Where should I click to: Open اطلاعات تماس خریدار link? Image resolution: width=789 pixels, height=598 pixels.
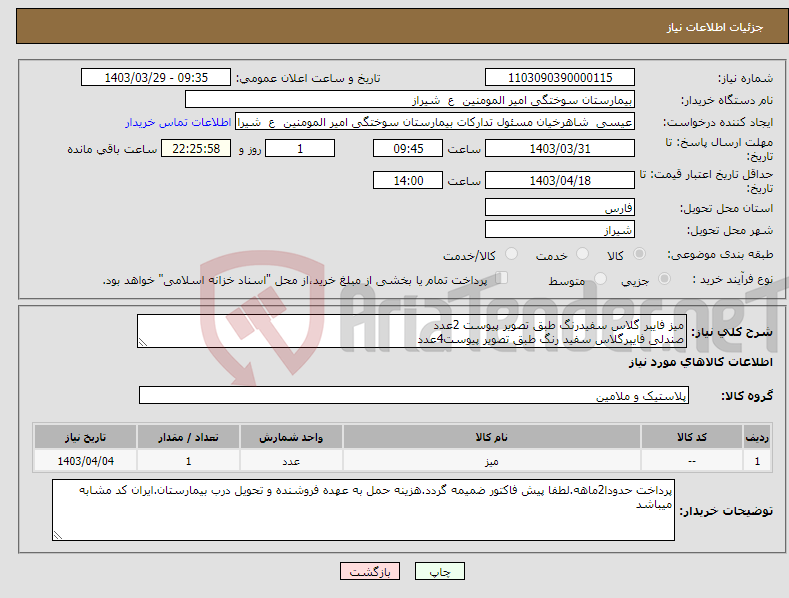[178, 122]
